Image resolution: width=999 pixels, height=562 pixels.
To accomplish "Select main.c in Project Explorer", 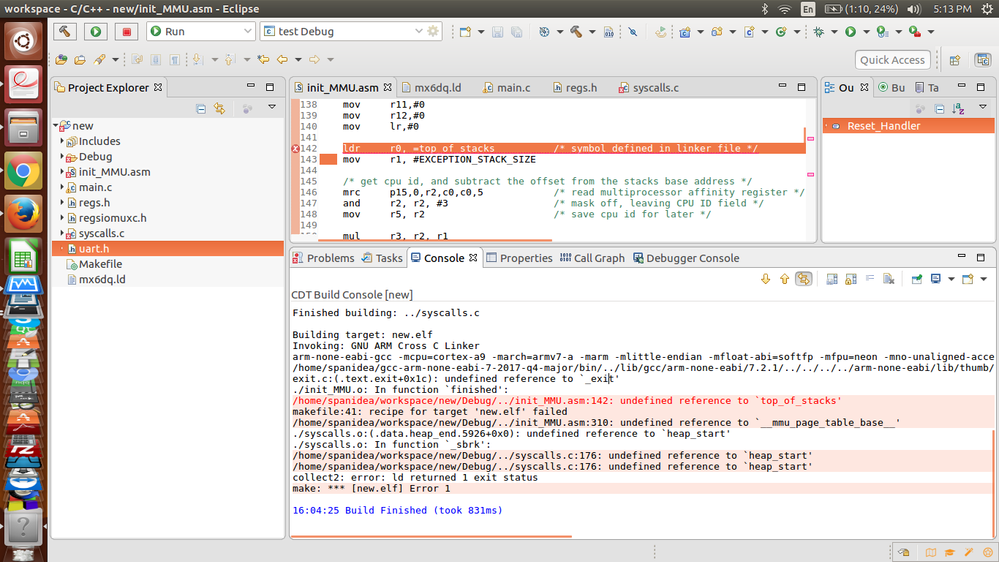I will pos(95,187).
